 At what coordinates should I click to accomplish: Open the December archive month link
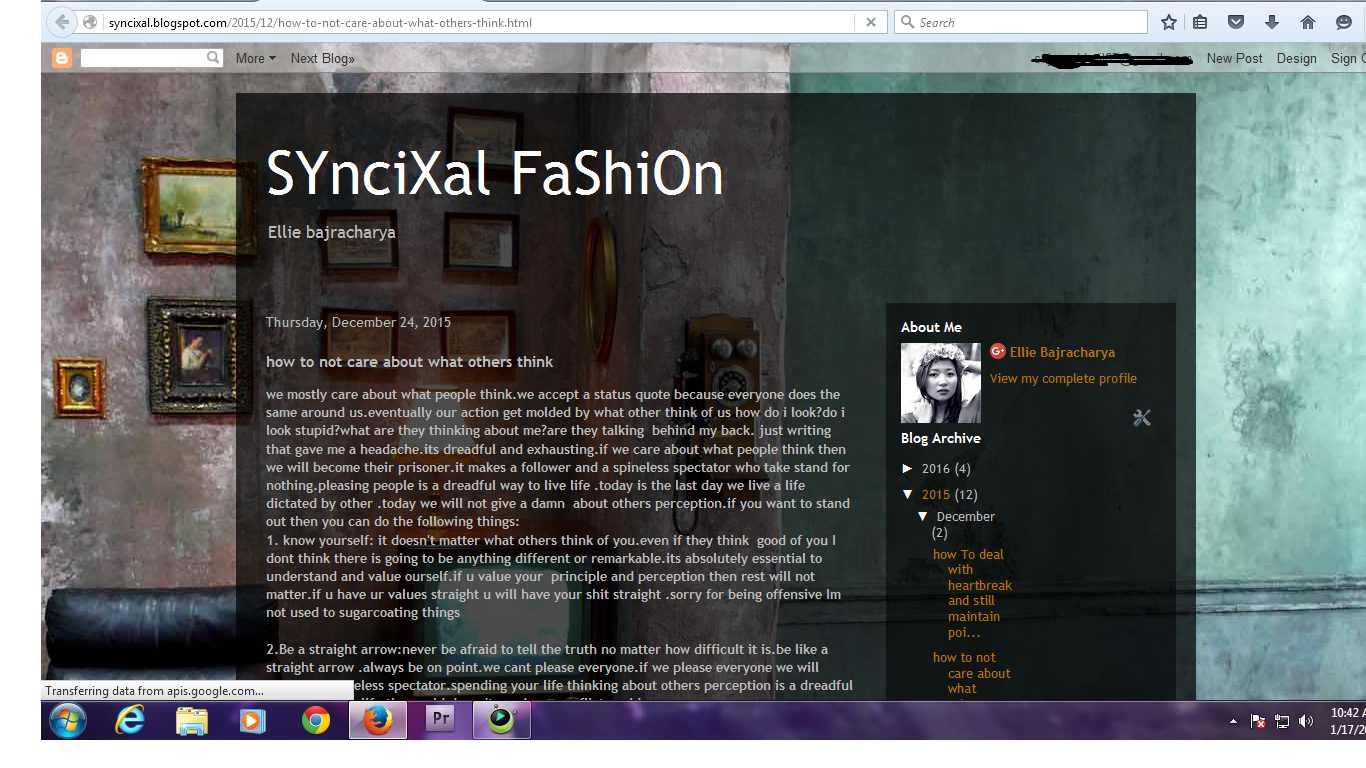point(966,516)
